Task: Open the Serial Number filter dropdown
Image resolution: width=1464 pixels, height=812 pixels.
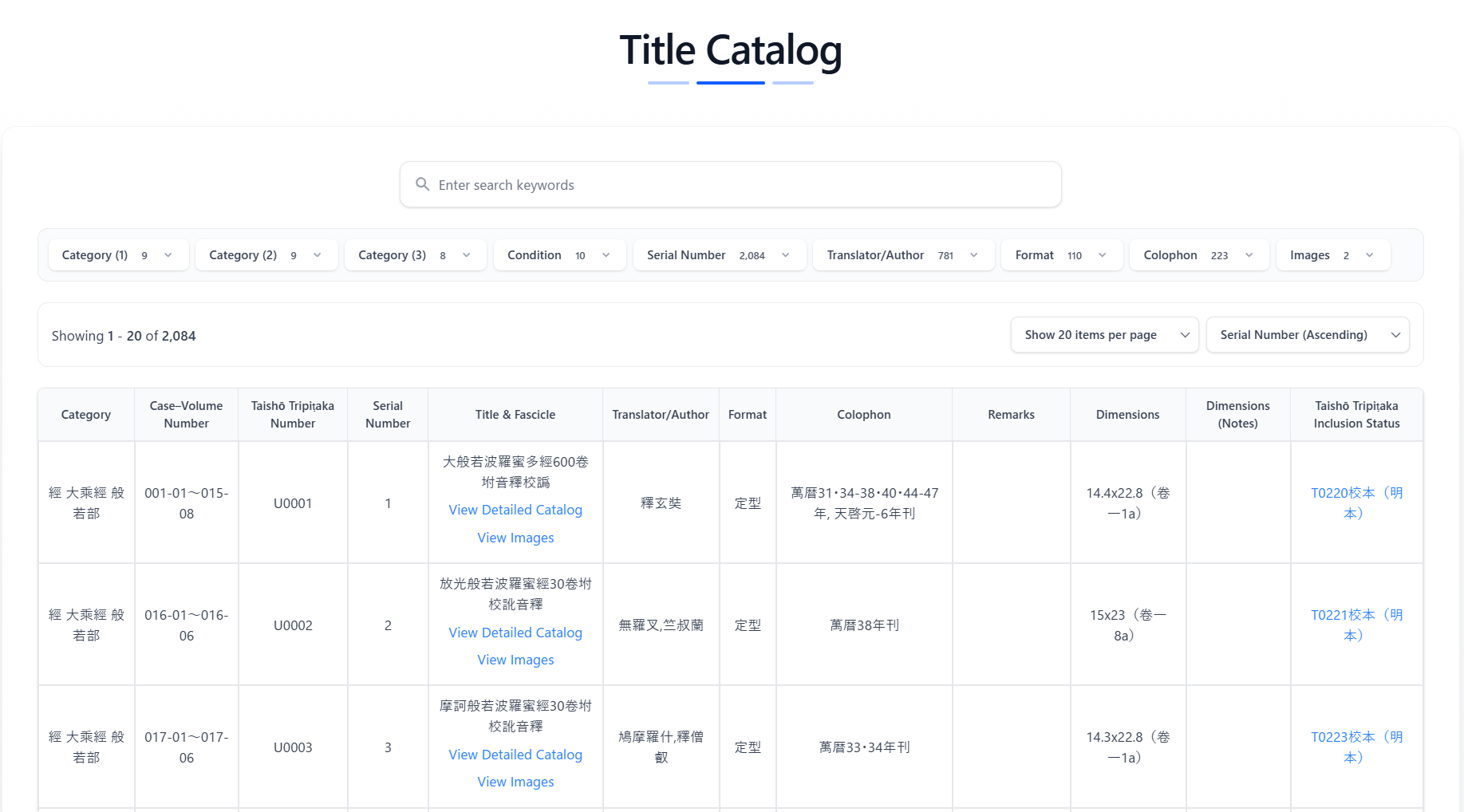Action: click(719, 254)
